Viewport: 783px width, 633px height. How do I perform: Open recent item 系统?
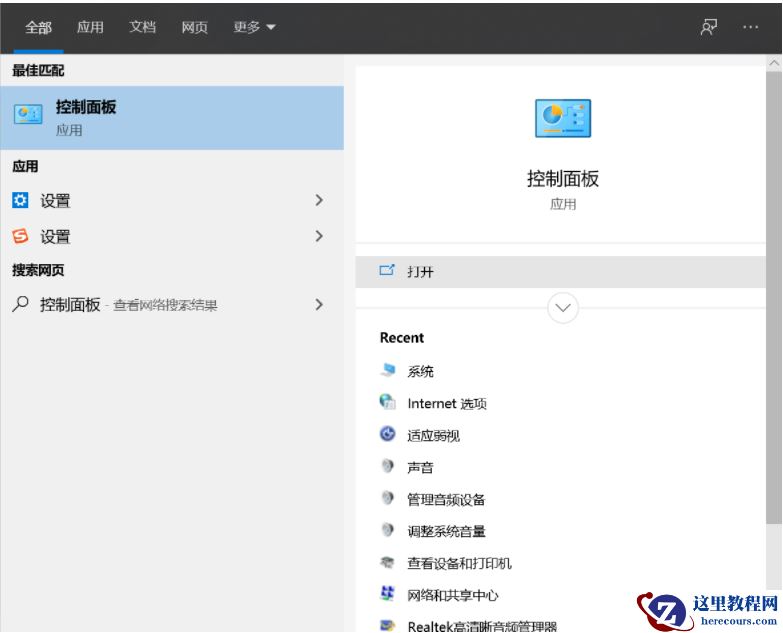(x=420, y=371)
